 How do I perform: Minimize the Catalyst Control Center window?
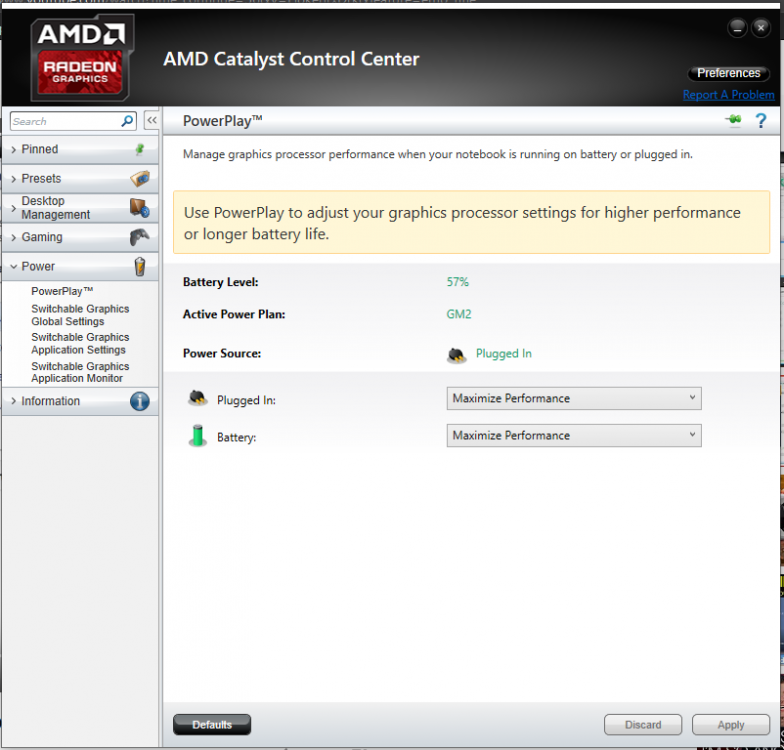pos(737,28)
